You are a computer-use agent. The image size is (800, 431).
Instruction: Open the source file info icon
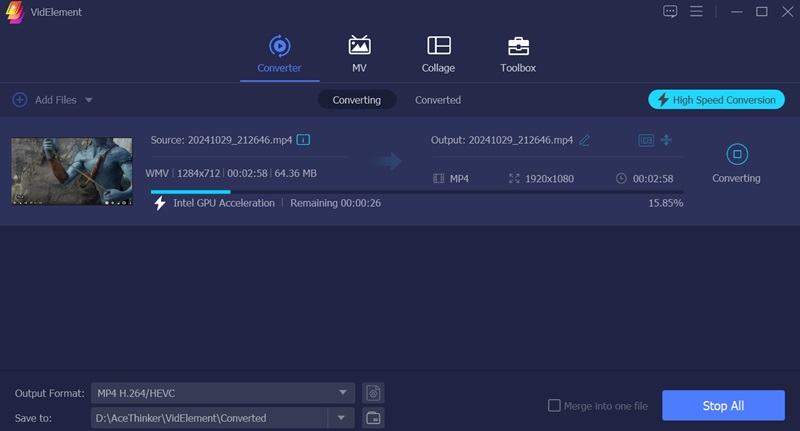click(303, 140)
